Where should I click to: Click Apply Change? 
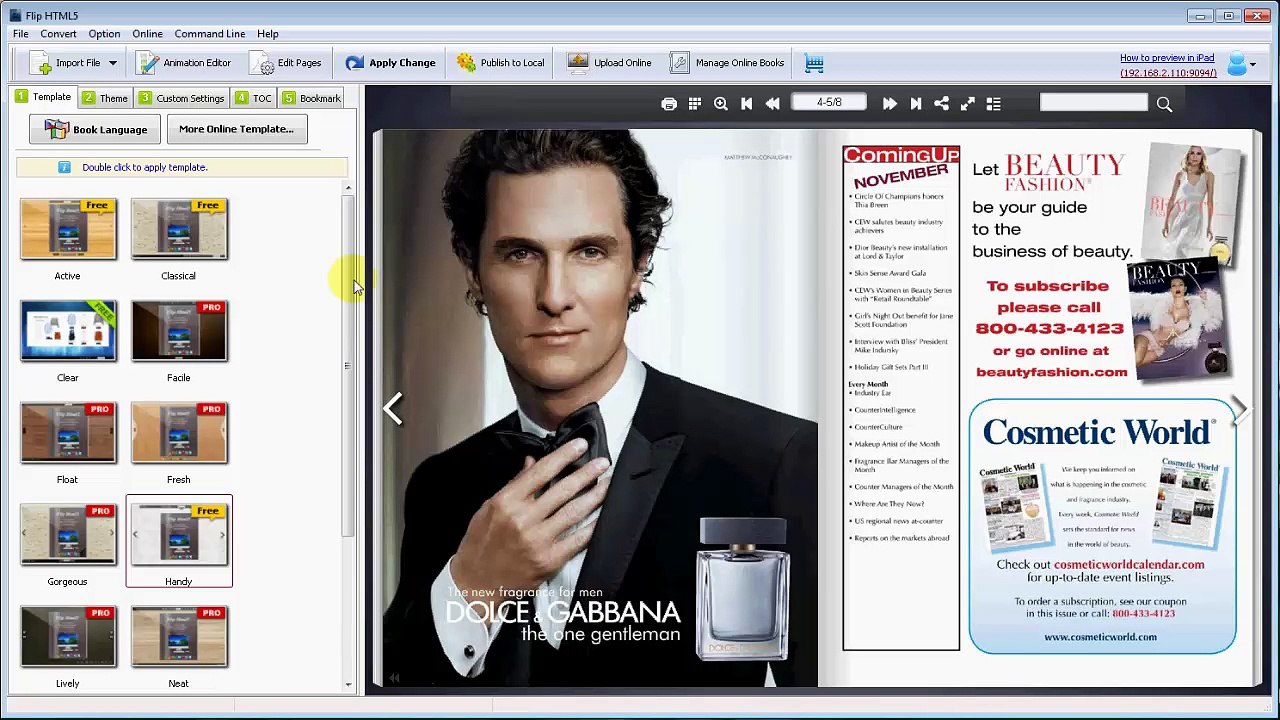[x=390, y=63]
